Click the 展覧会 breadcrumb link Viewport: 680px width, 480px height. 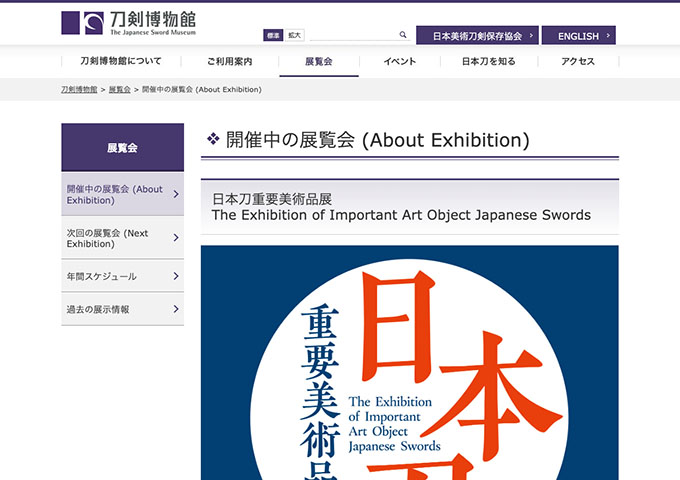120,89
